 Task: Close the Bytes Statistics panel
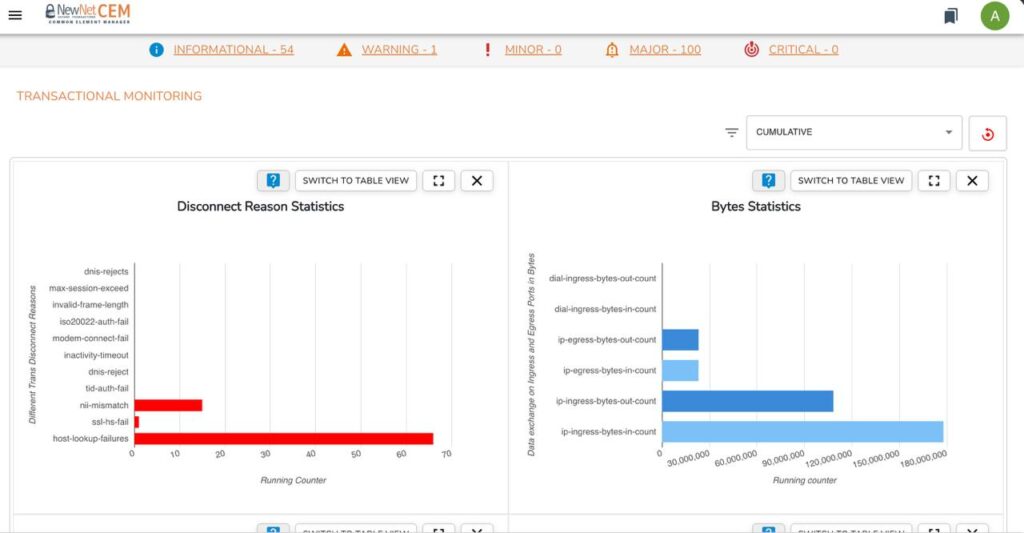[972, 181]
